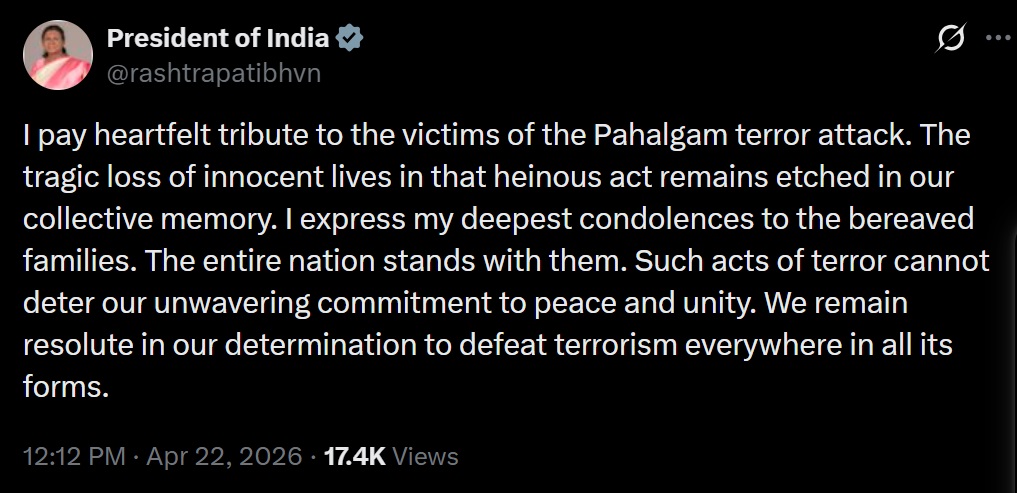Click the display name President of India

pos(217,39)
